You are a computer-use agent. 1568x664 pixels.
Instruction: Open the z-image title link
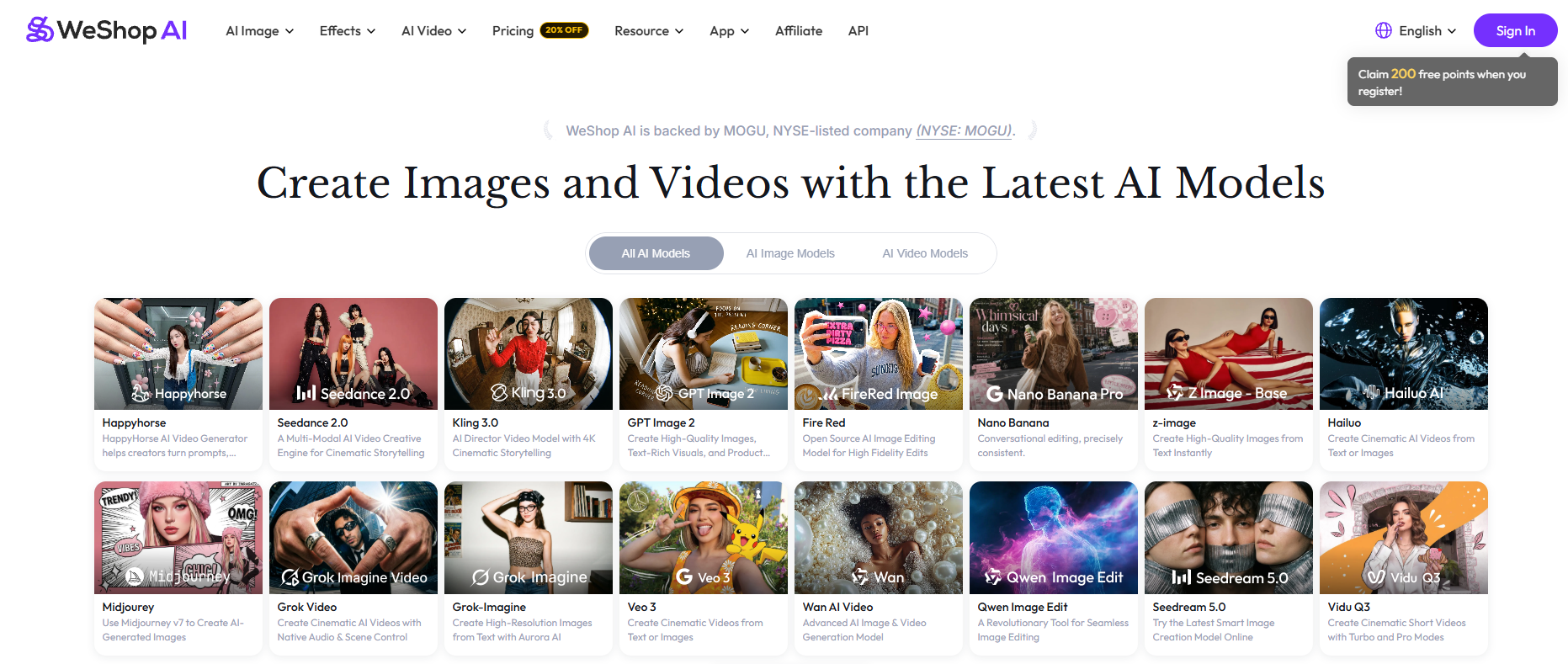(1174, 422)
